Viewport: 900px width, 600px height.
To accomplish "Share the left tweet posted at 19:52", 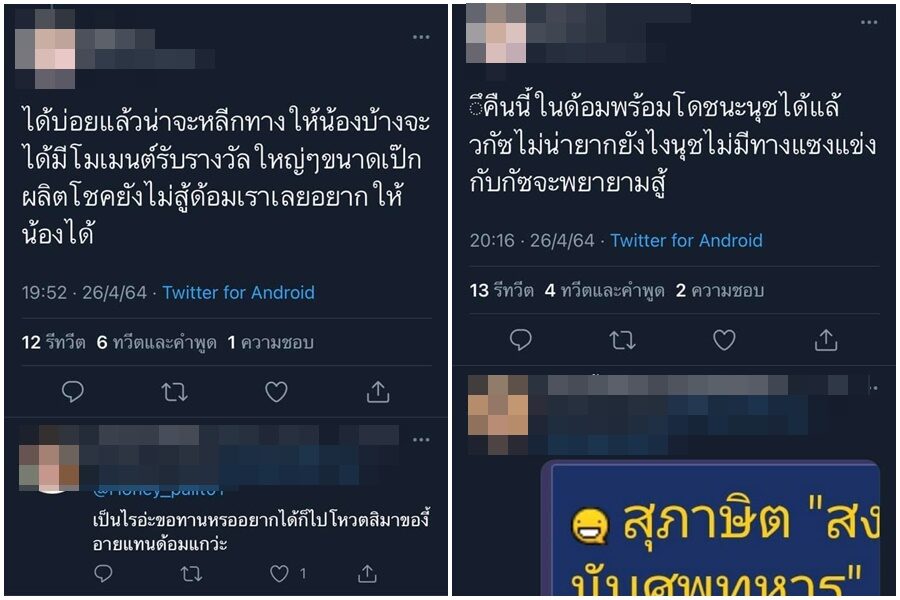I will click(378, 392).
